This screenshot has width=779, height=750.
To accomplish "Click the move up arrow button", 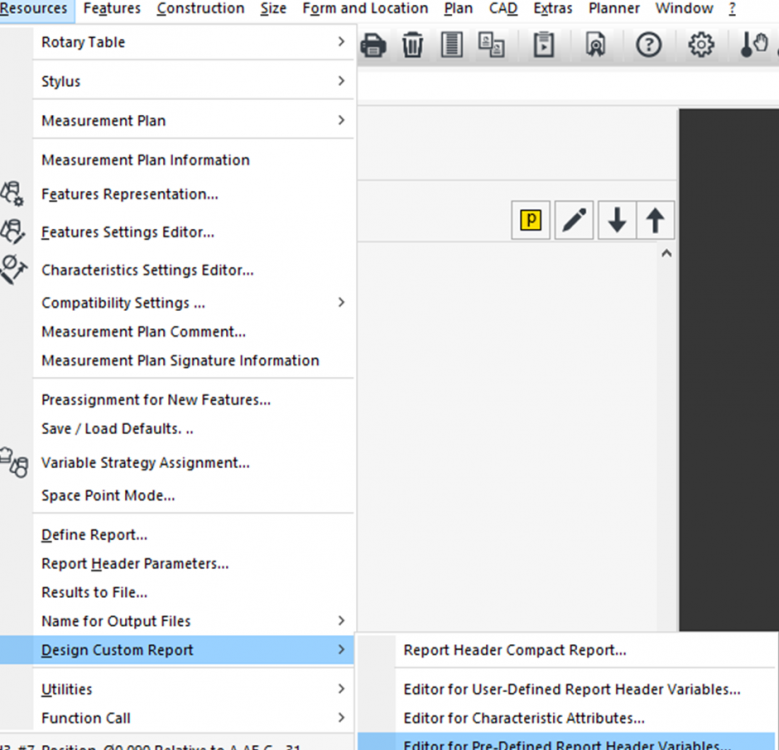I will coord(655,221).
